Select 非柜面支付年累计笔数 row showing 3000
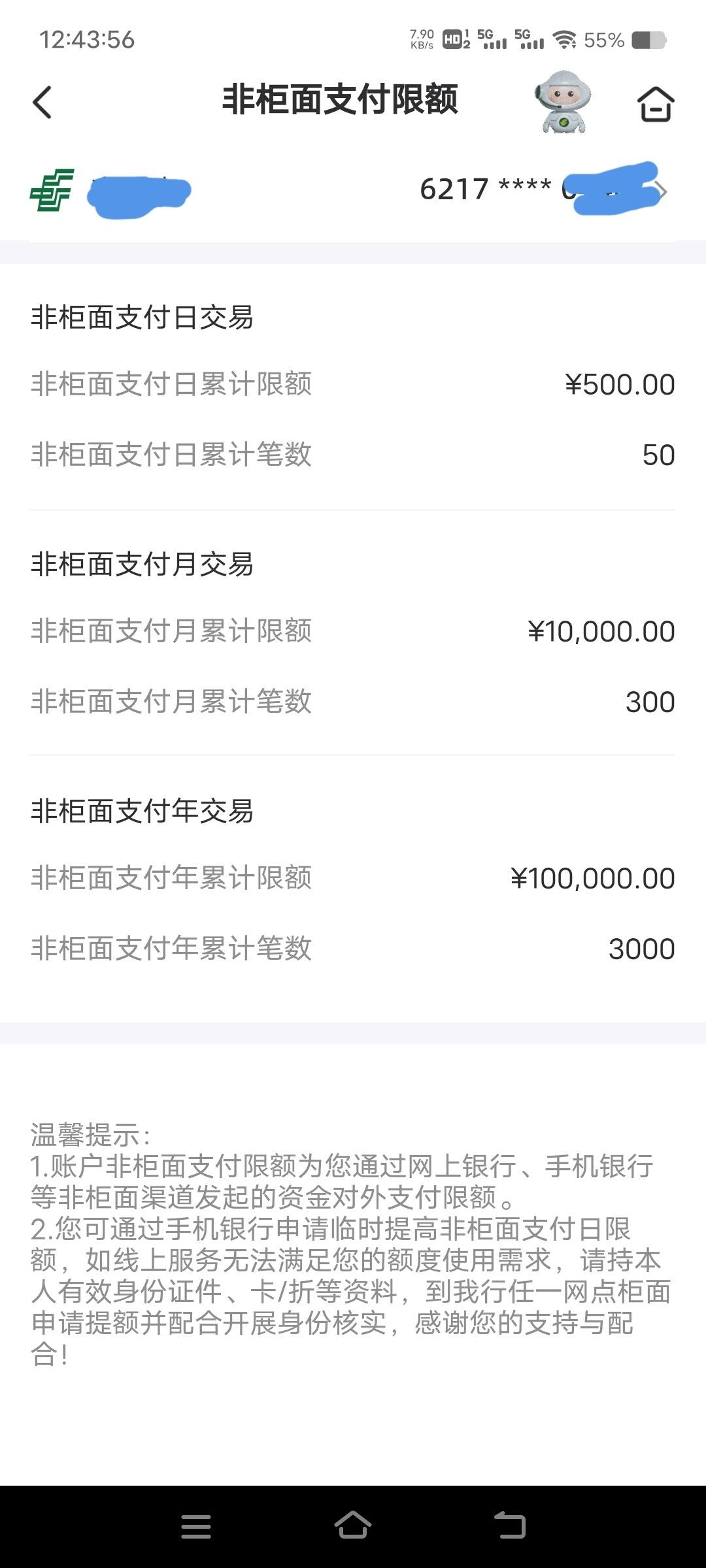 [x=353, y=949]
